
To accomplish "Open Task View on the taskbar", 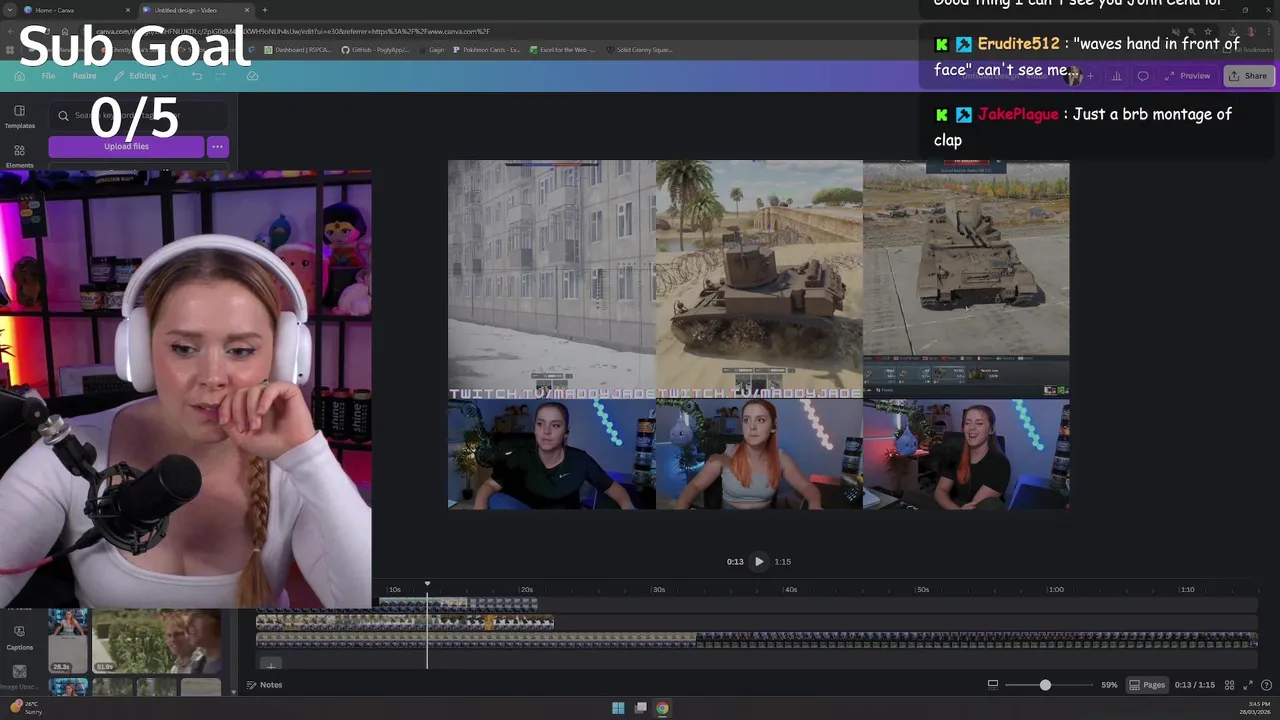I will pos(640,708).
